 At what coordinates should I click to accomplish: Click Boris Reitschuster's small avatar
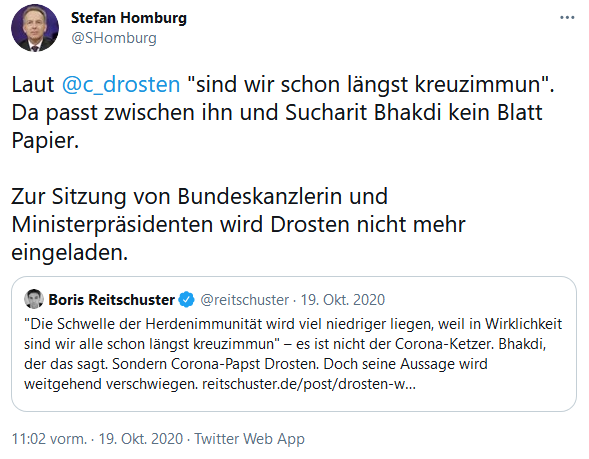tap(34, 299)
